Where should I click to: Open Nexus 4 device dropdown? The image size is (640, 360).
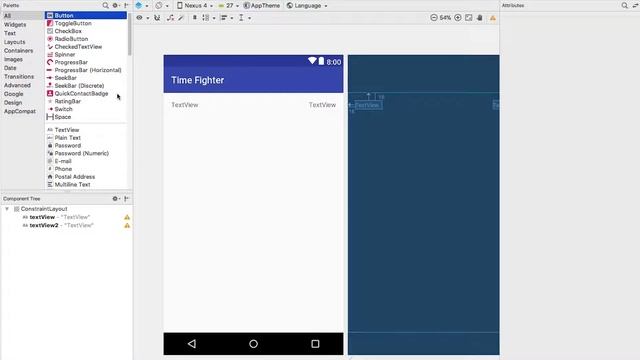coord(195,5)
